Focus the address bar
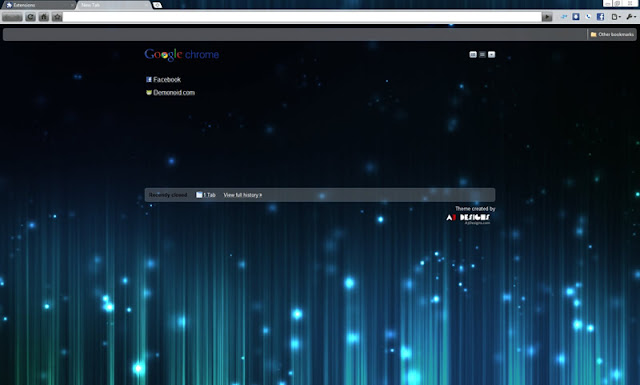640x385 pixels. pos(302,17)
